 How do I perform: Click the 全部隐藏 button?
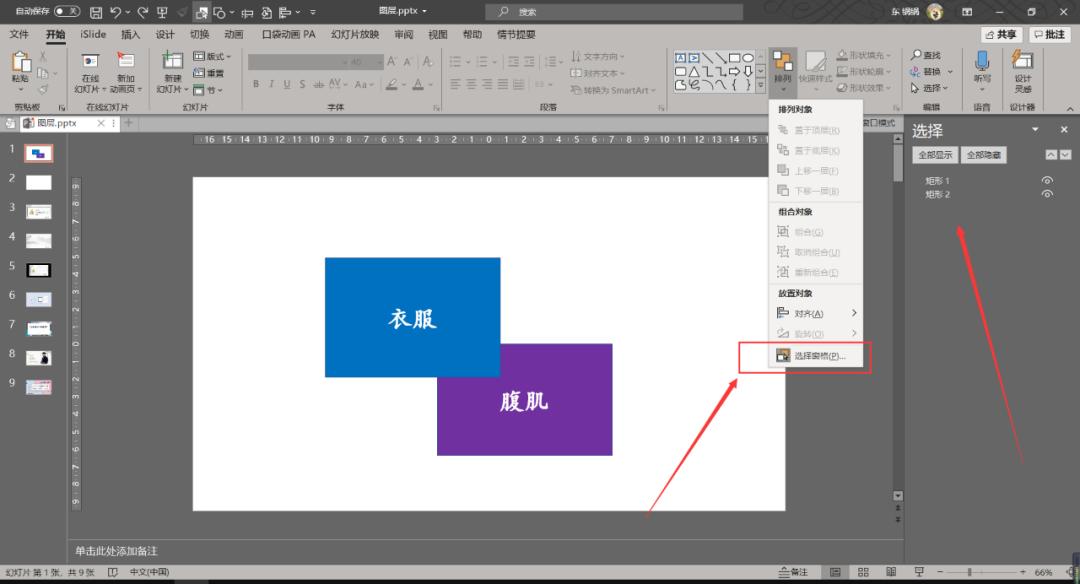click(983, 155)
